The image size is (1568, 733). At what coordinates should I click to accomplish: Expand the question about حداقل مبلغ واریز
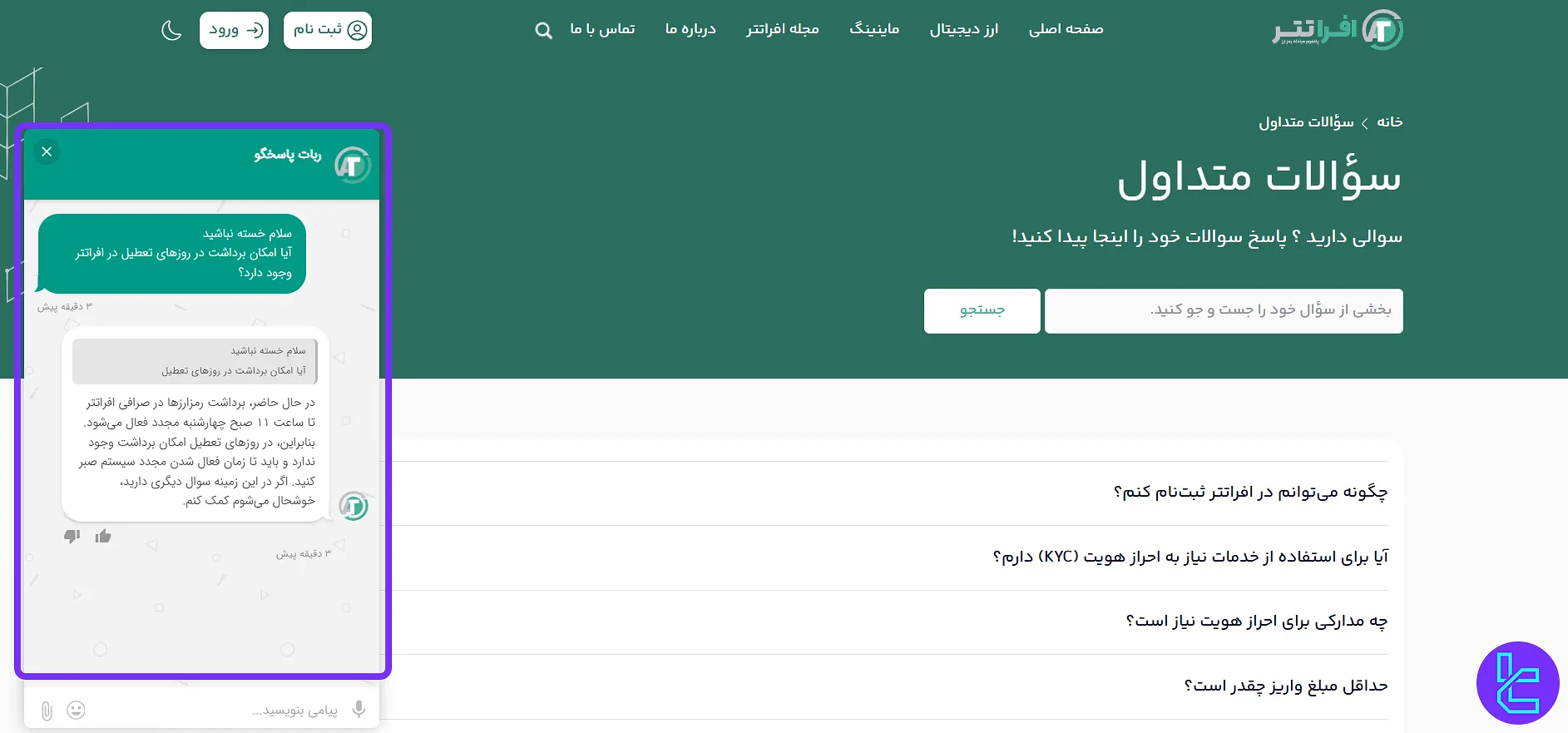coord(1285,686)
